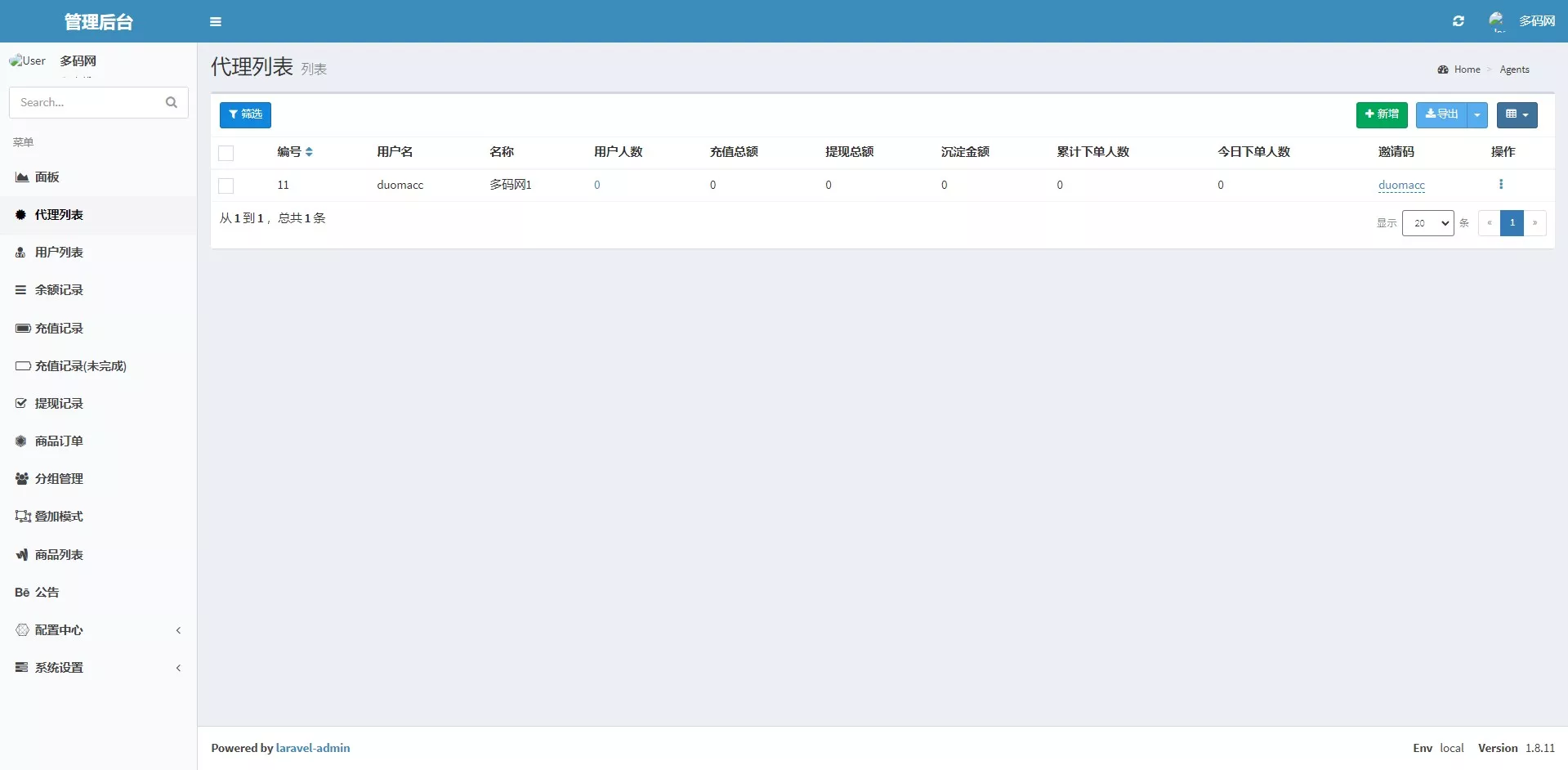Screen dimensions: 1568x770
Task: Open 用户列表 in the sidebar menu
Action: click(x=59, y=253)
